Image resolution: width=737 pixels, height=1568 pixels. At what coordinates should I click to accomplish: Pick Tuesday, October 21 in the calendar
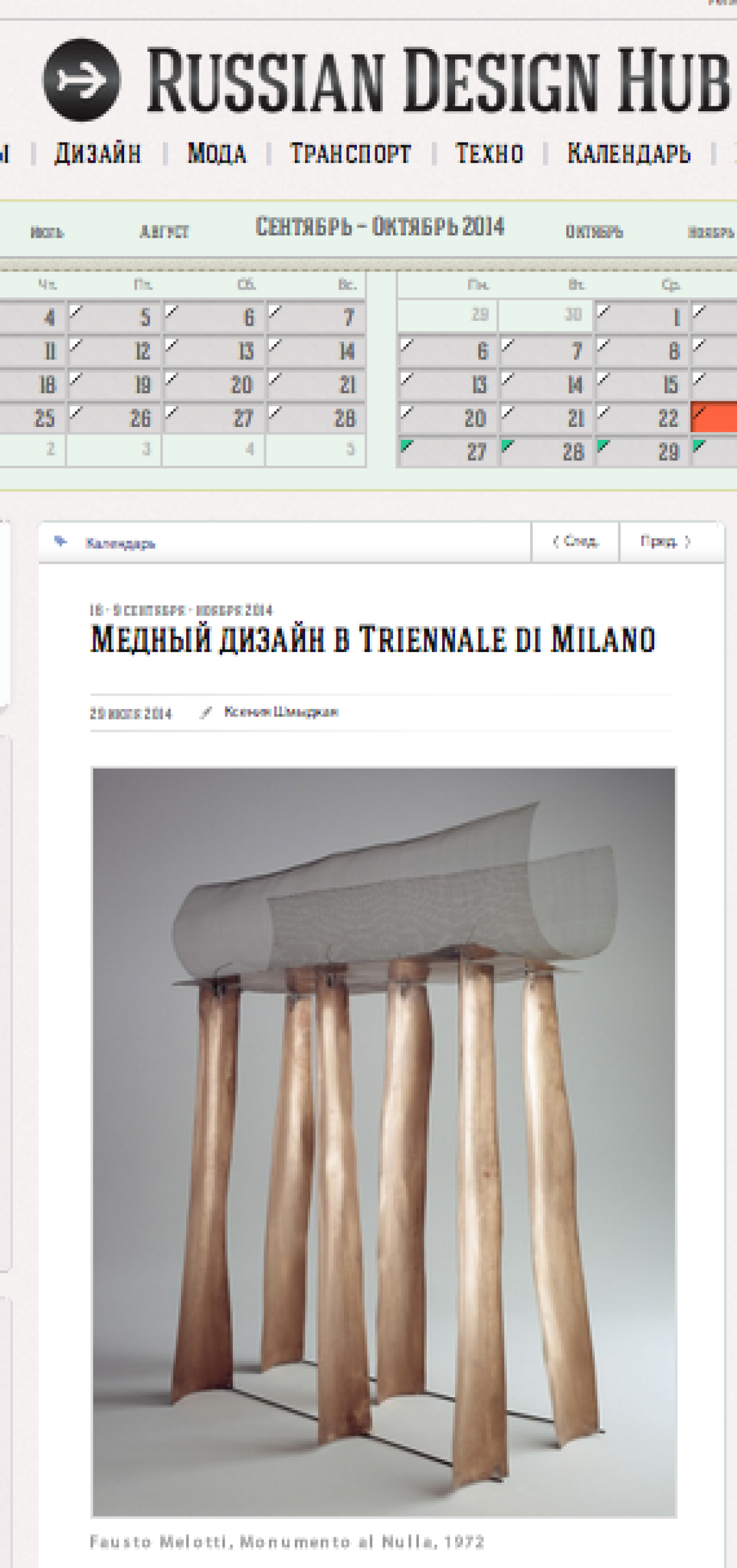click(546, 418)
